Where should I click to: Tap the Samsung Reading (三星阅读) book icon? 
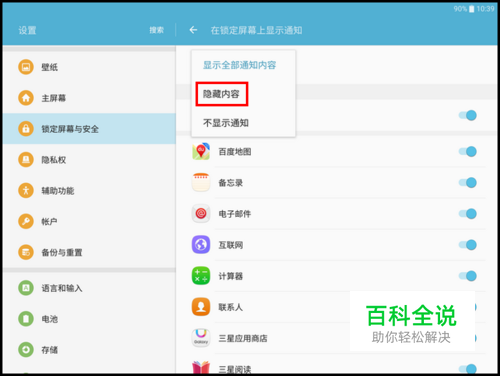[x=201, y=367]
